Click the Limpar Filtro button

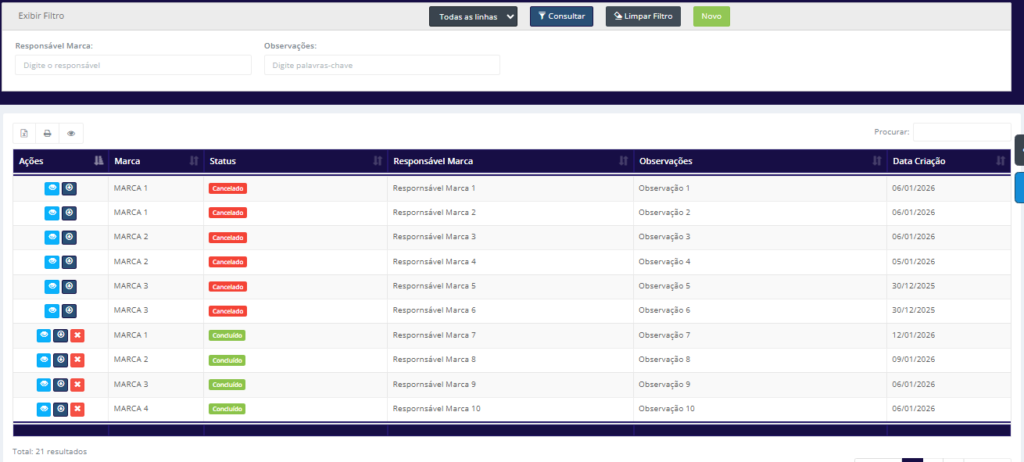coord(643,16)
